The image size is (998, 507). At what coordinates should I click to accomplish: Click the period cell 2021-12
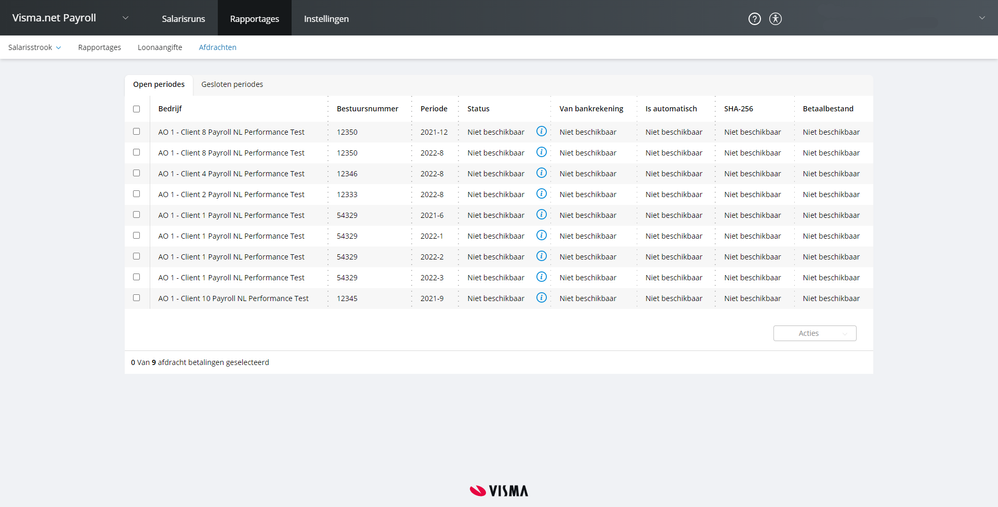tap(434, 132)
